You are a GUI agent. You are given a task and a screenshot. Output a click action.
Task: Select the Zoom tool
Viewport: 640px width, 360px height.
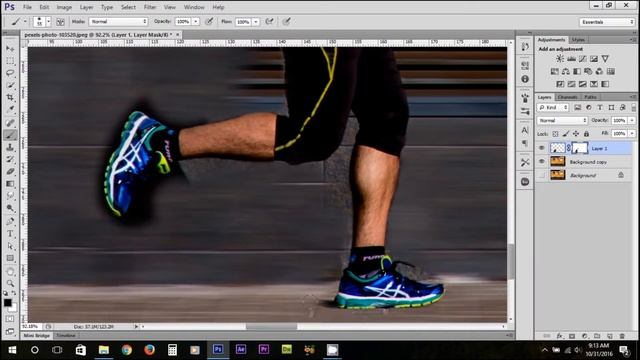coord(10,283)
